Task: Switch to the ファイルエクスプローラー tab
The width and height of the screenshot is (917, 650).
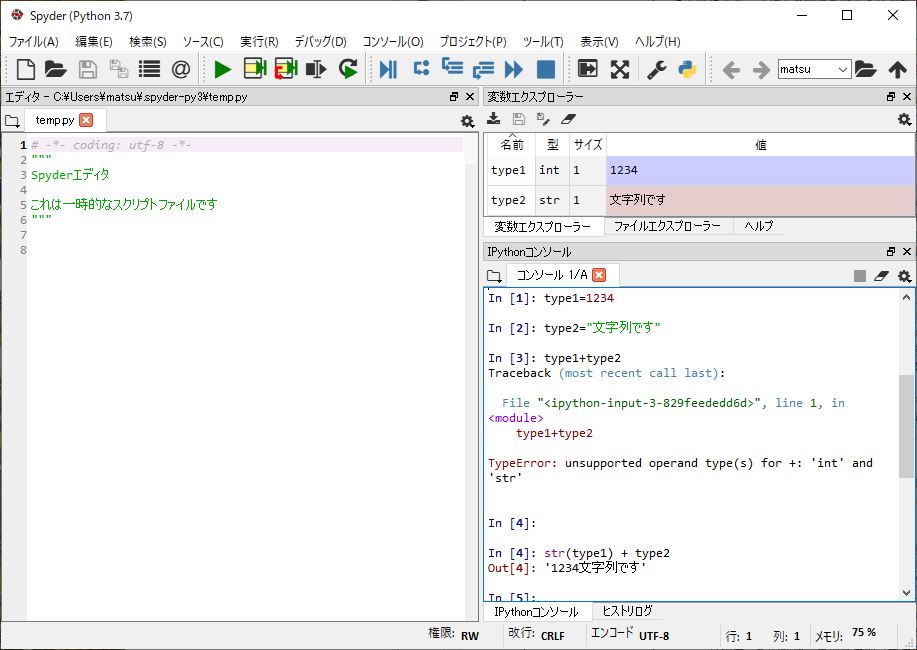Action: [667, 226]
